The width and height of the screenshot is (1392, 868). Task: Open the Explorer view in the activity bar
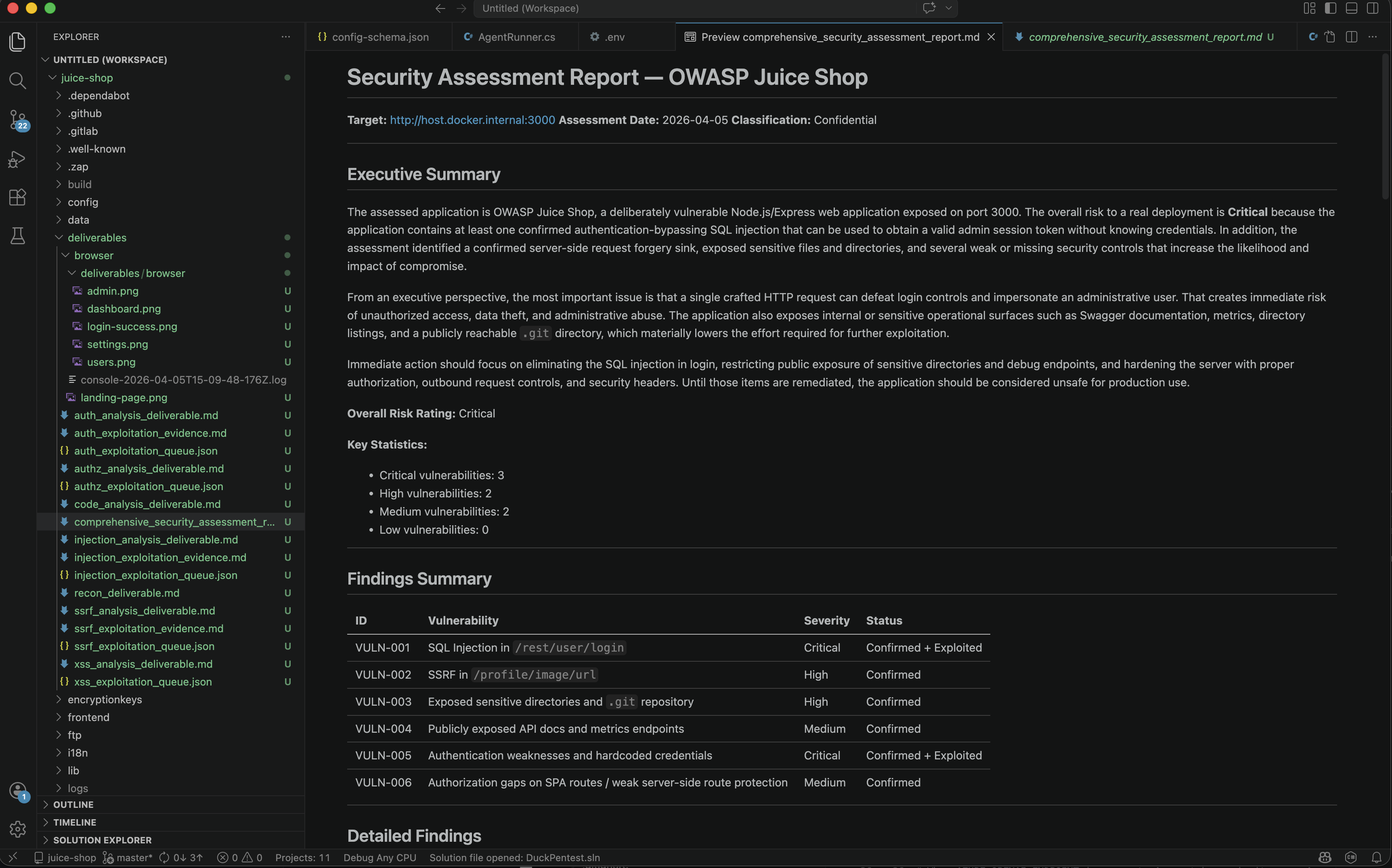(x=18, y=41)
